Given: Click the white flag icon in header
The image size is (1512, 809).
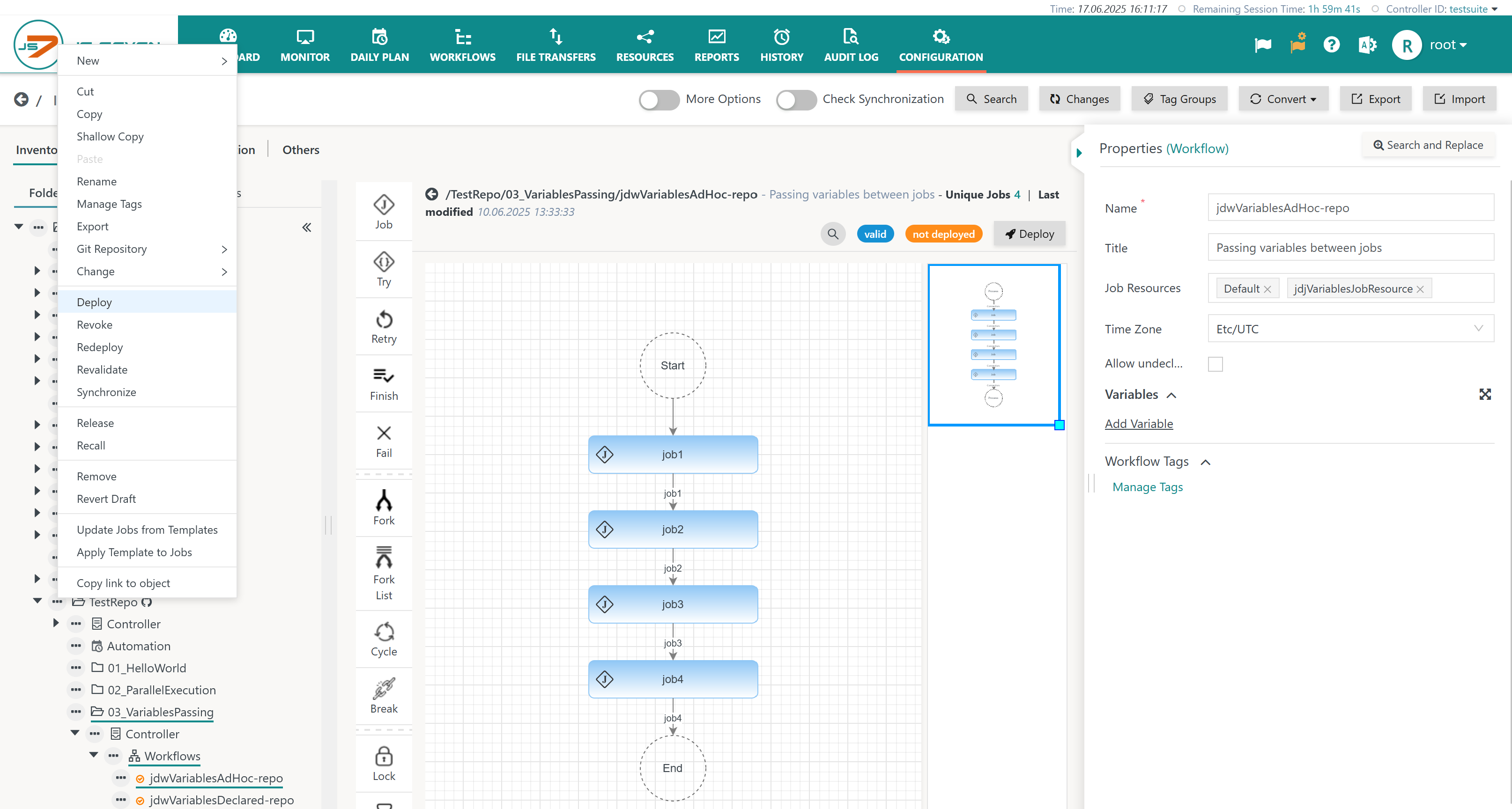Looking at the screenshot, I should 1262,44.
